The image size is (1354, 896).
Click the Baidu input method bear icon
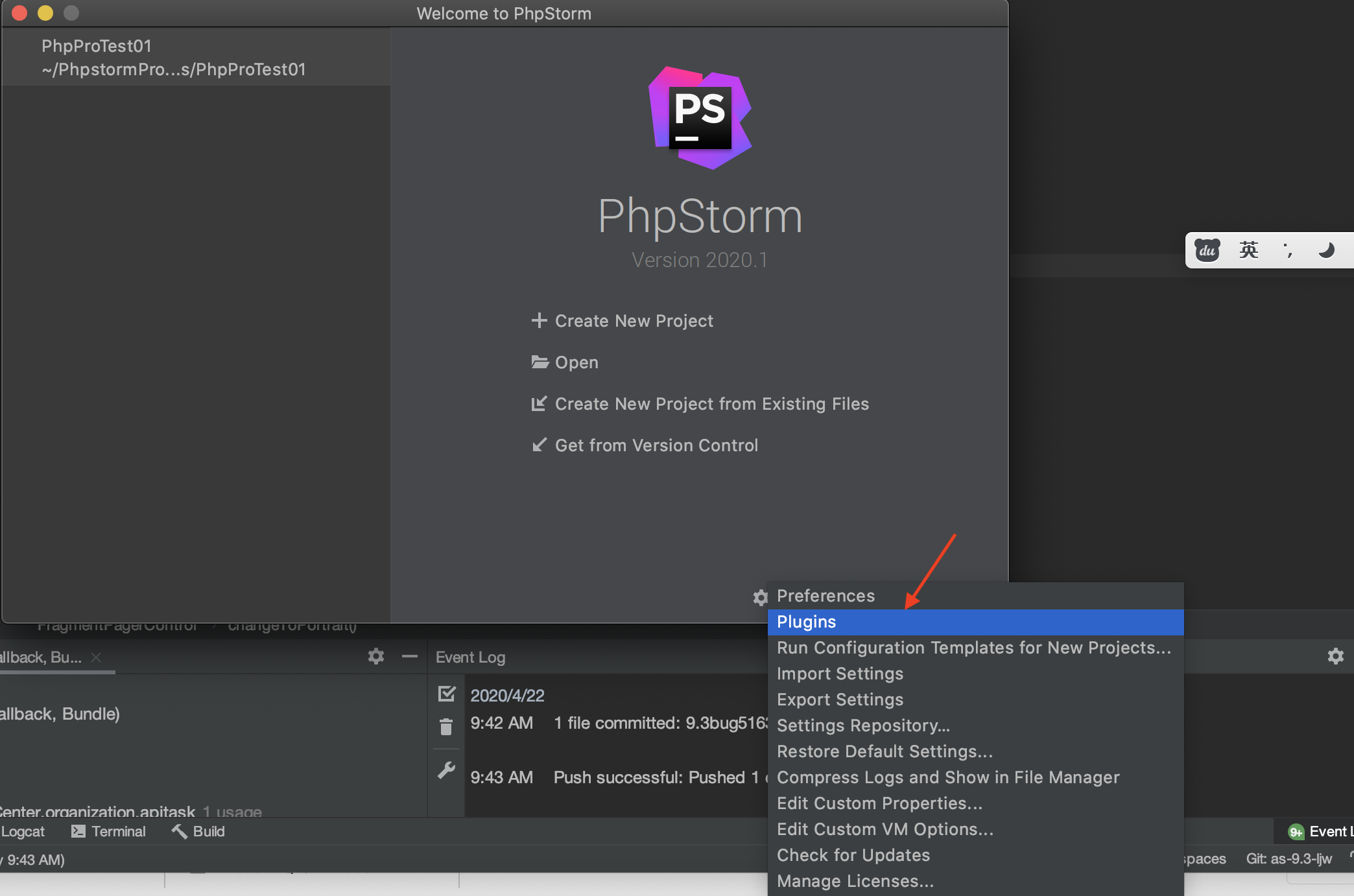click(x=1207, y=250)
